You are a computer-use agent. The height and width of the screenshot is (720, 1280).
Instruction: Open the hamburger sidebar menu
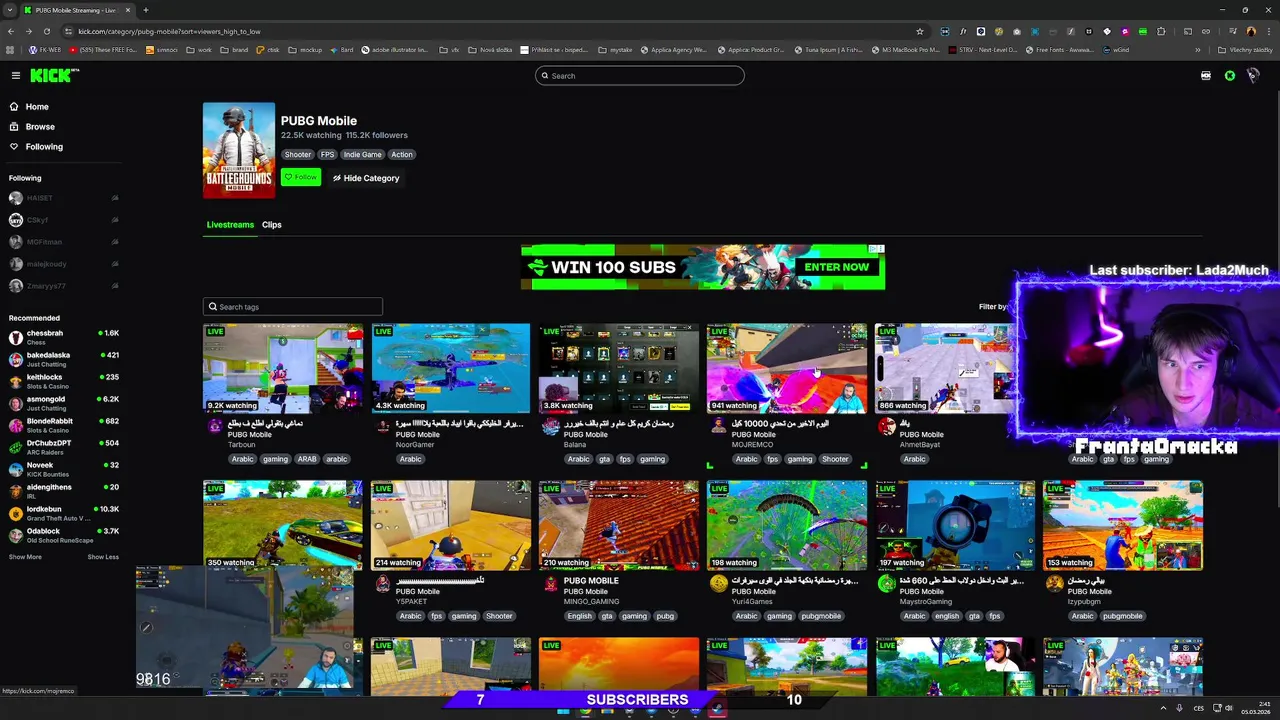[x=16, y=75]
